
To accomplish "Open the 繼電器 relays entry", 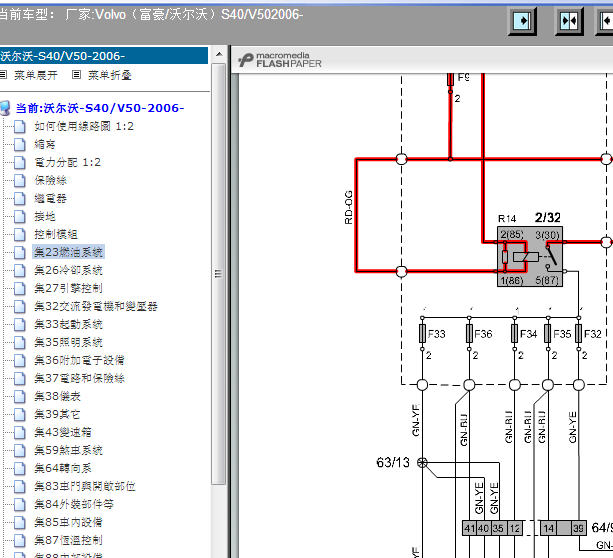I will (x=50, y=198).
